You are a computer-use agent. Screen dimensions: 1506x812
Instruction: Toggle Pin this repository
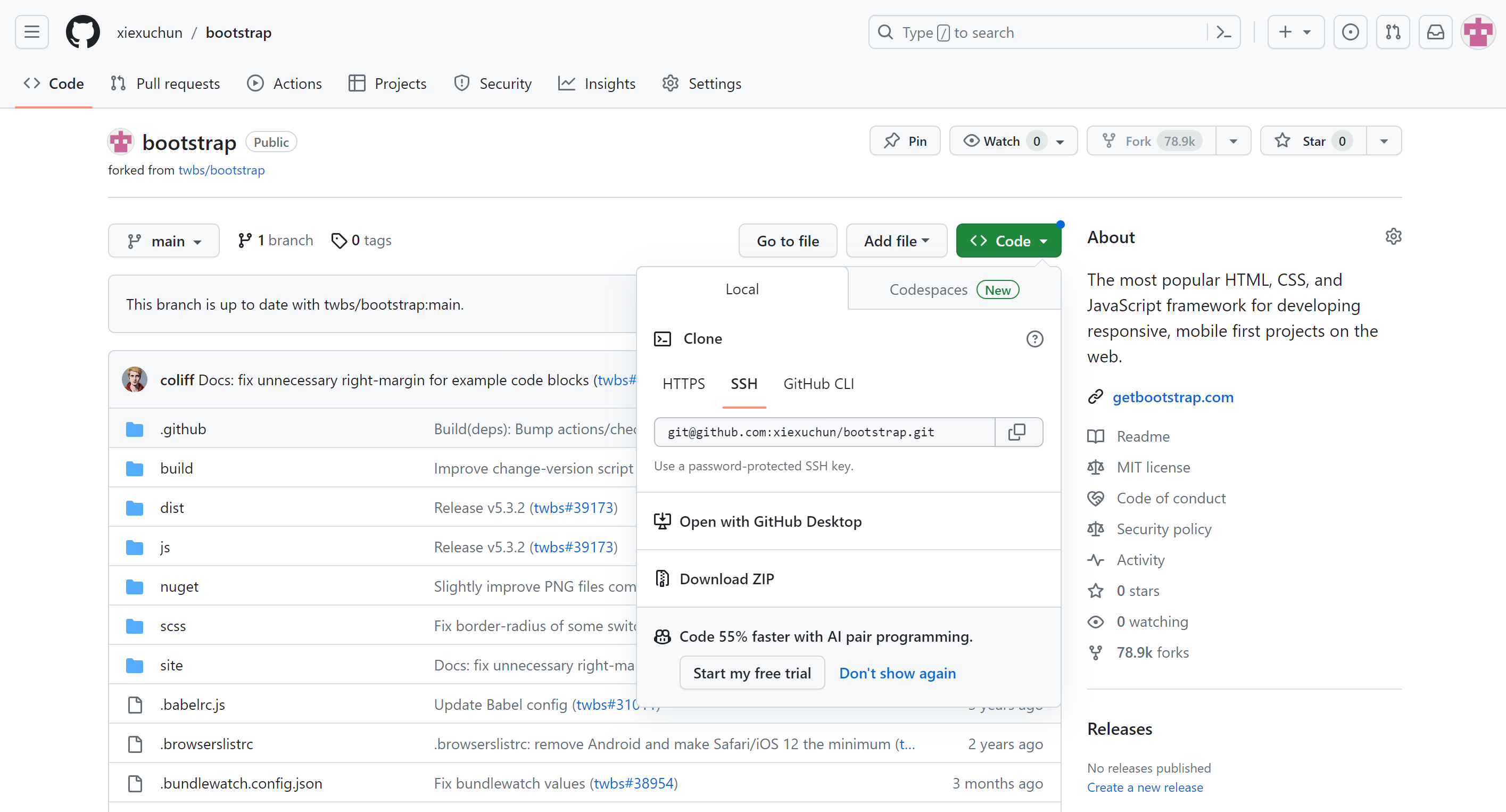(x=906, y=141)
